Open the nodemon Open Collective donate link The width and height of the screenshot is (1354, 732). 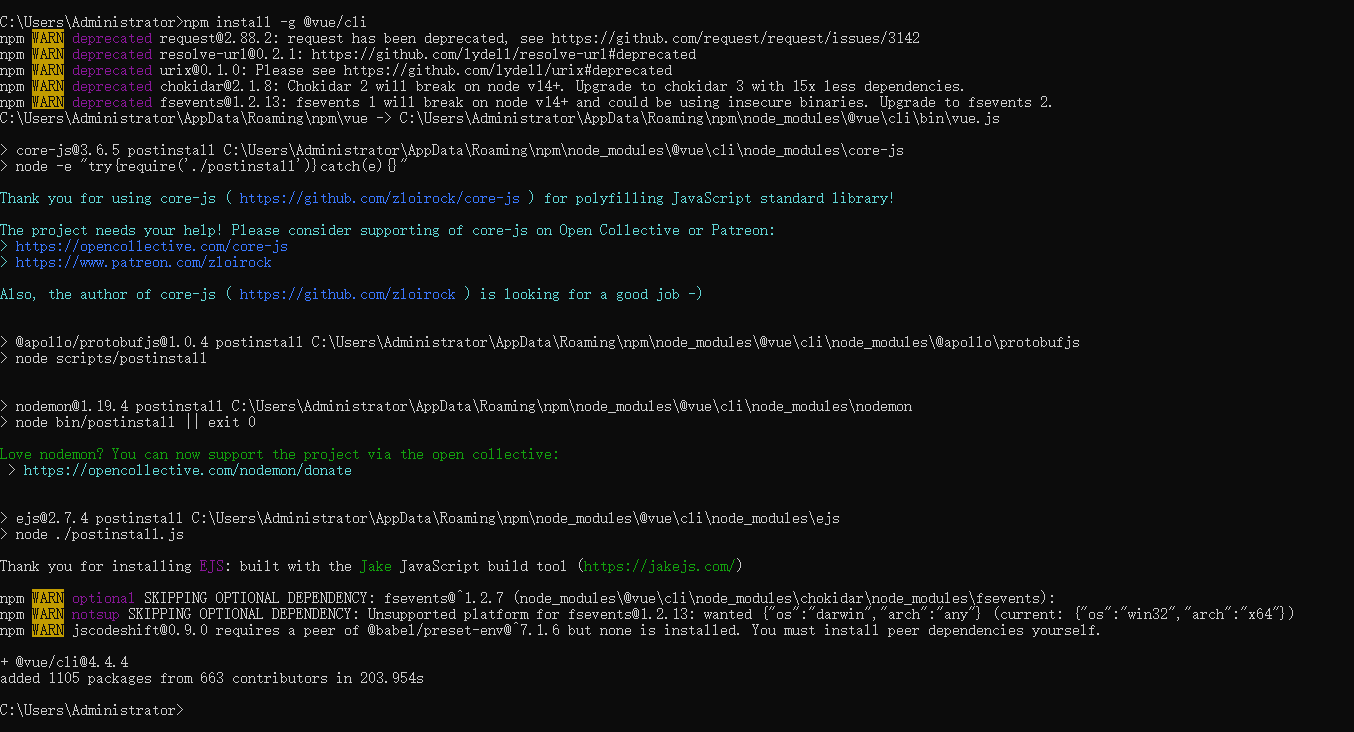(x=188, y=470)
